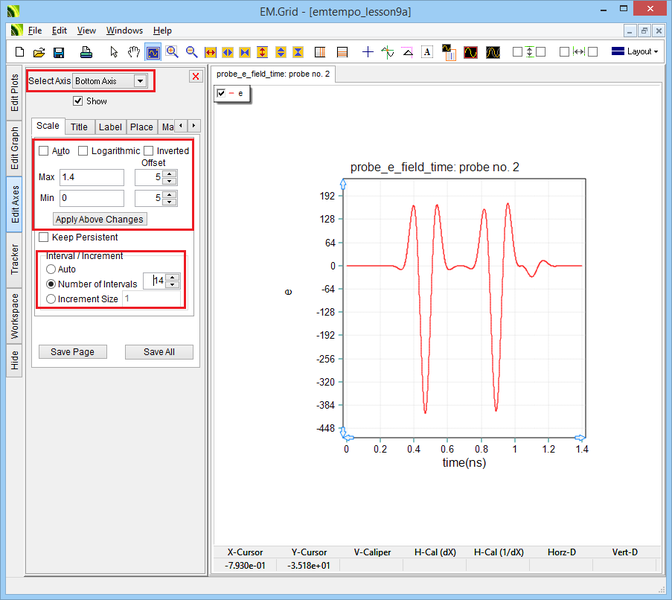Image resolution: width=672 pixels, height=600 pixels.
Task: Enable the Logarithmic checkbox
Action: pyautogui.click(x=84, y=151)
